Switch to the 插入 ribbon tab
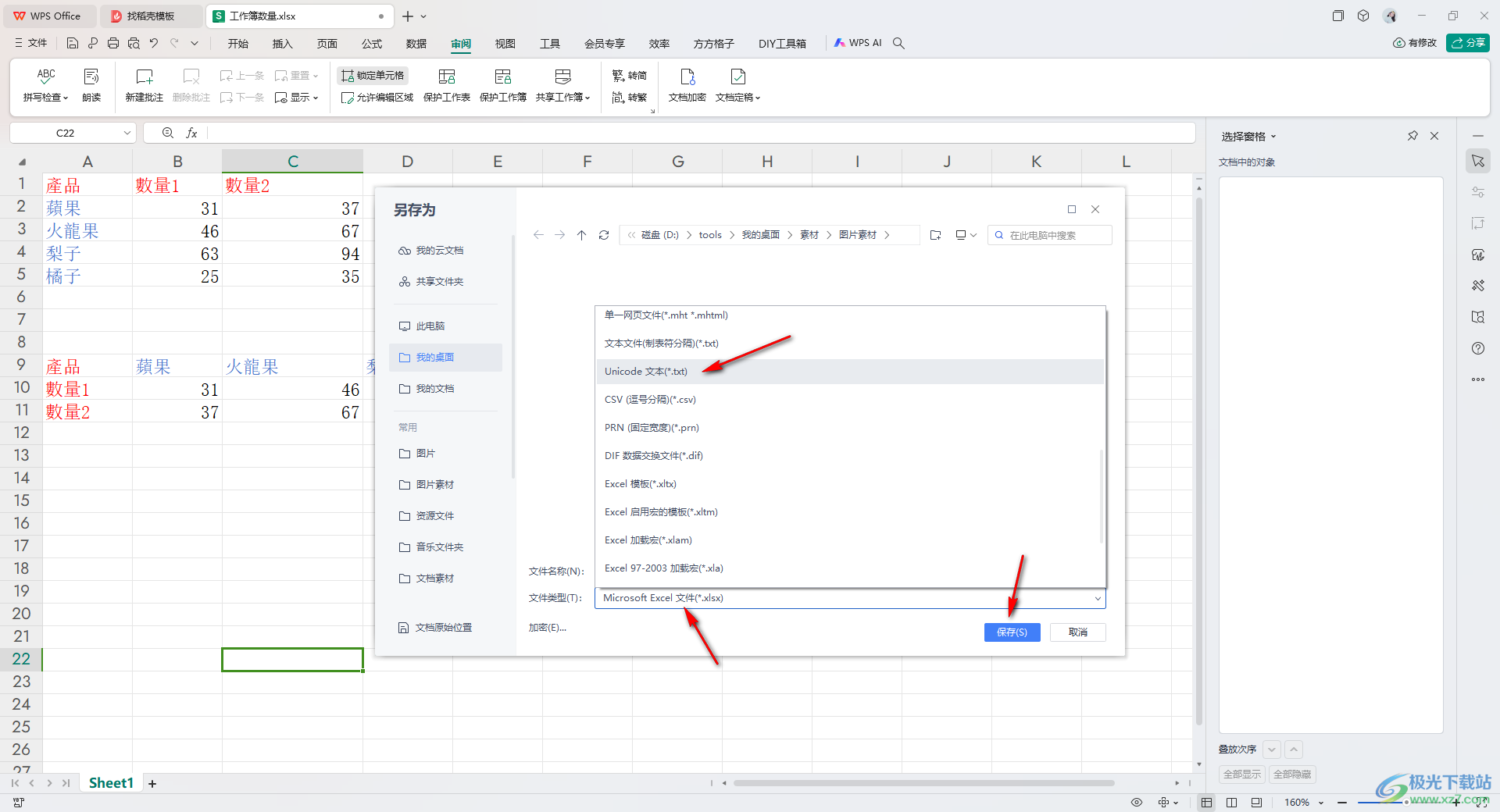This screenshot has width=1500, height=812. coord(283,44)
